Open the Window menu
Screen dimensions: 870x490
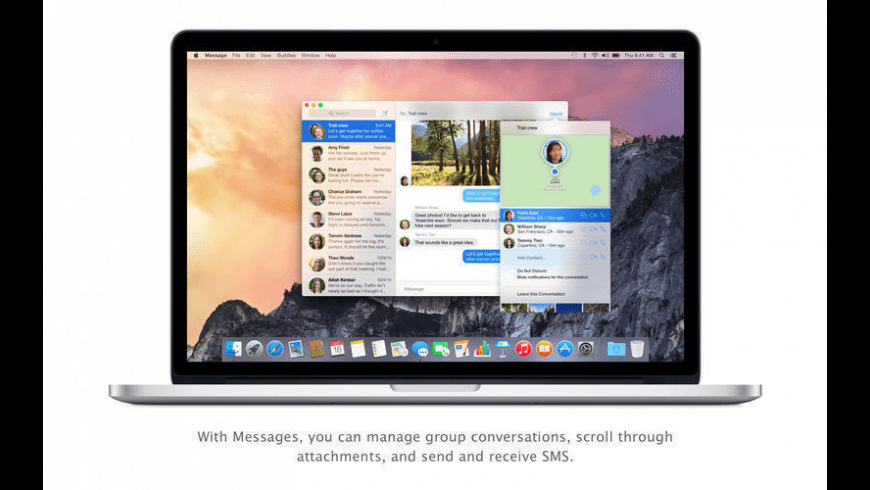coord(311,55)
